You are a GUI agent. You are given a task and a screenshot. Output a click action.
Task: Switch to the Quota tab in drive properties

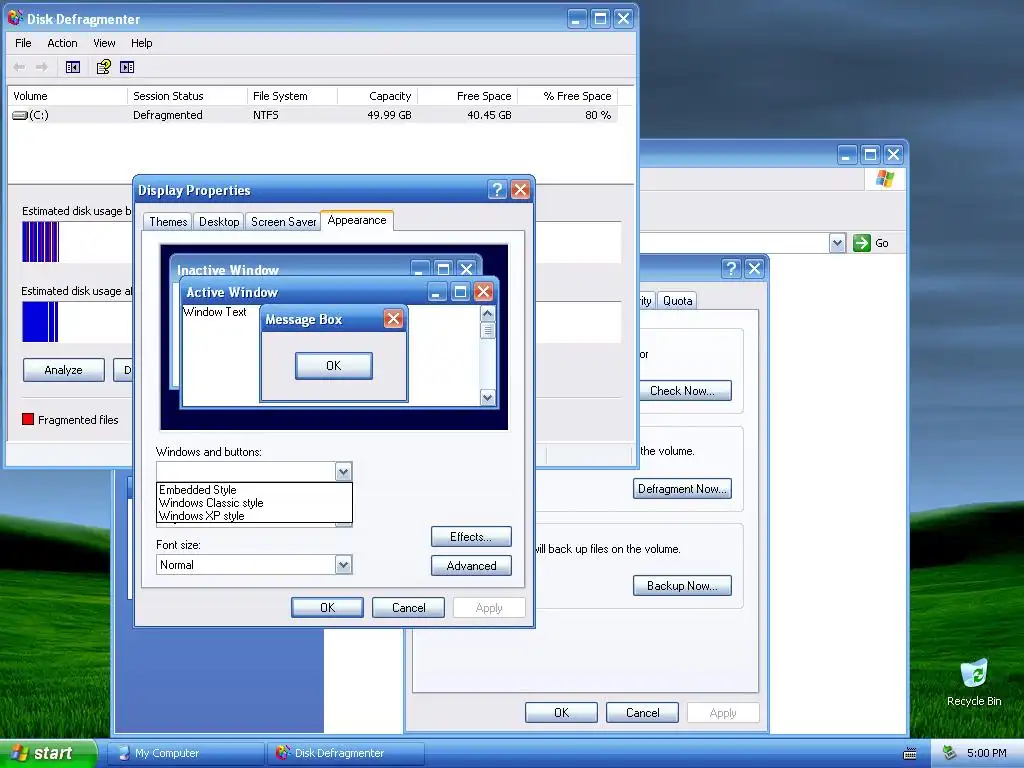[677, 301]
